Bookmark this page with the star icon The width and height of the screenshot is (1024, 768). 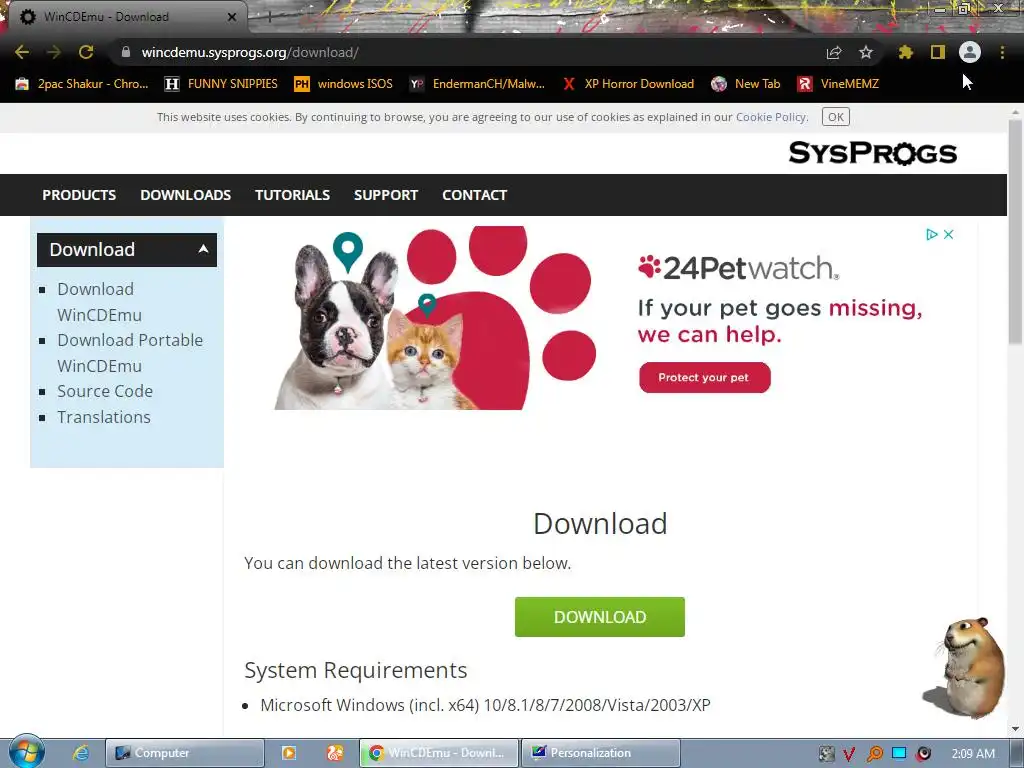pyautogui.click(x=866, y=52)
